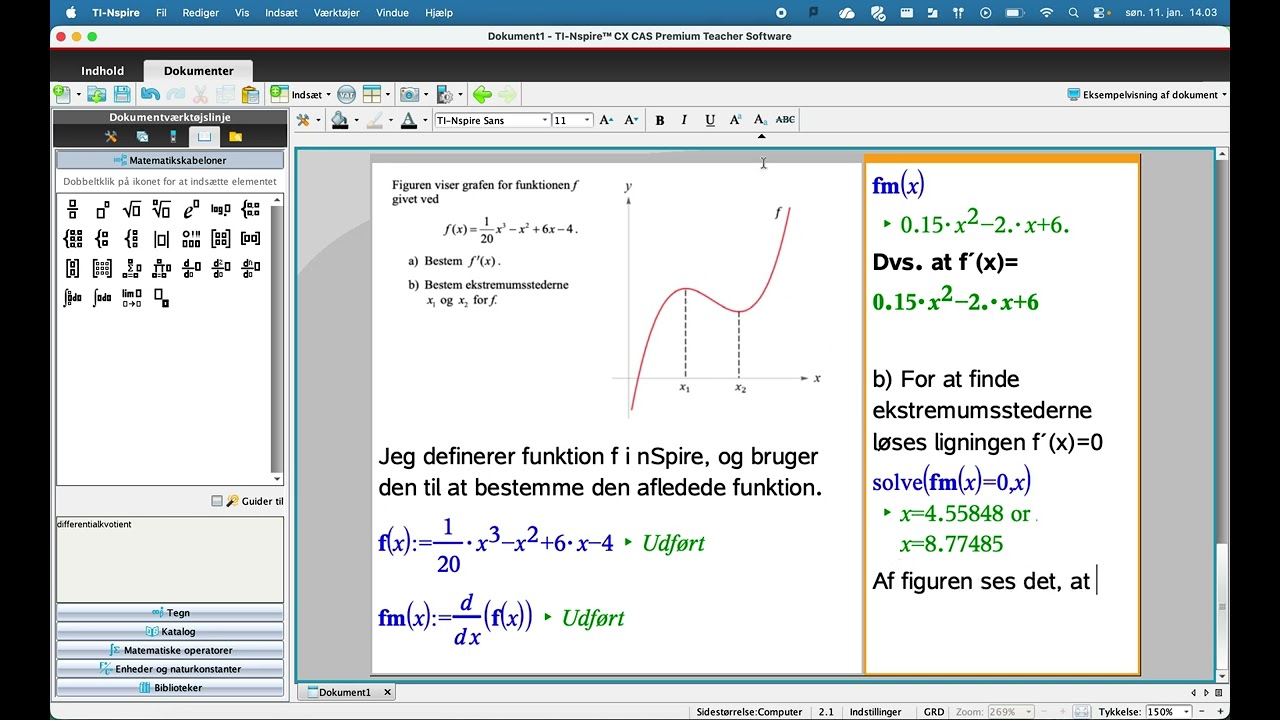1280x720 pixels.
Task: Expand the Tegn section
Action: tap(170, 613)
